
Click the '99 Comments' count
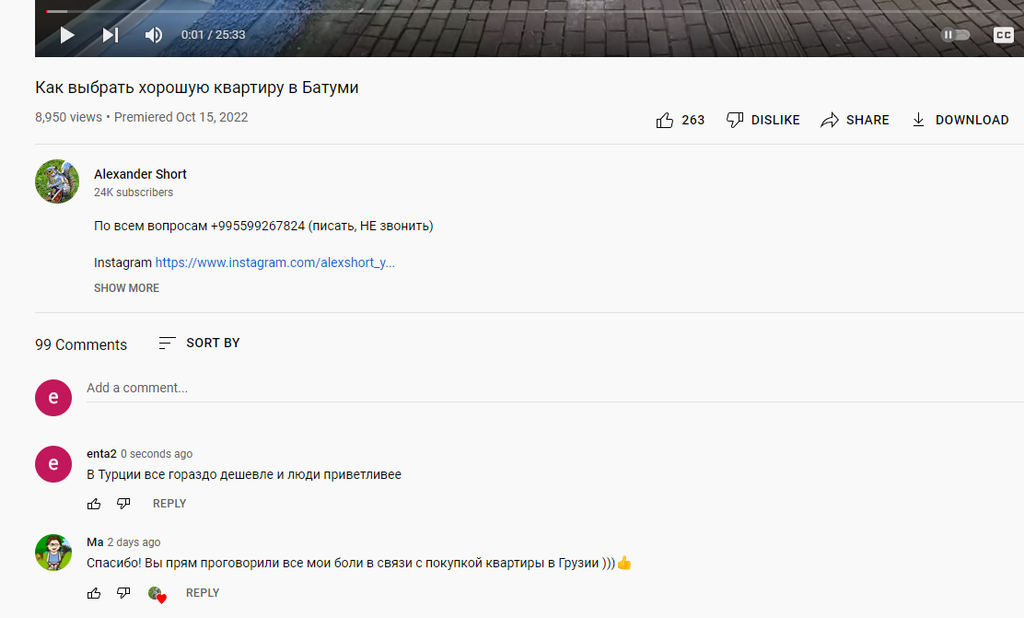tap(81, 344)
